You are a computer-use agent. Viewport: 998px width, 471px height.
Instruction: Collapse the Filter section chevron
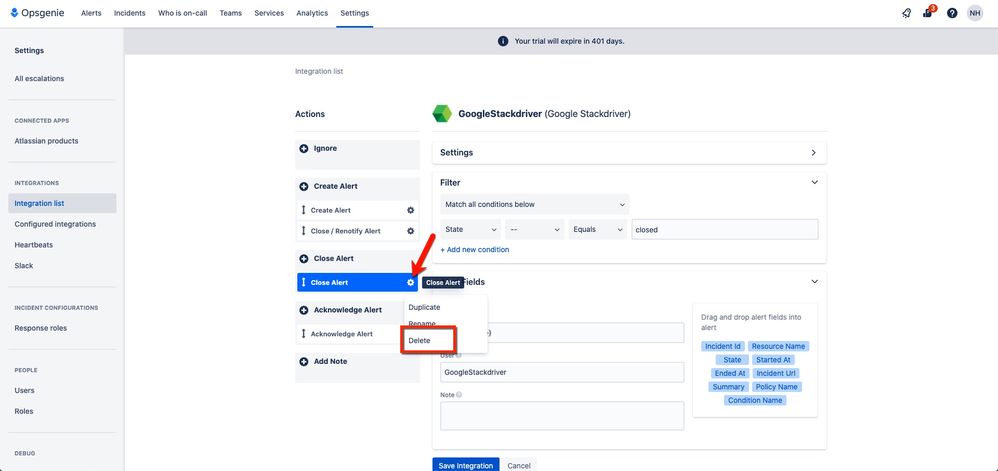pyautogui.click(x=814, y=182)
